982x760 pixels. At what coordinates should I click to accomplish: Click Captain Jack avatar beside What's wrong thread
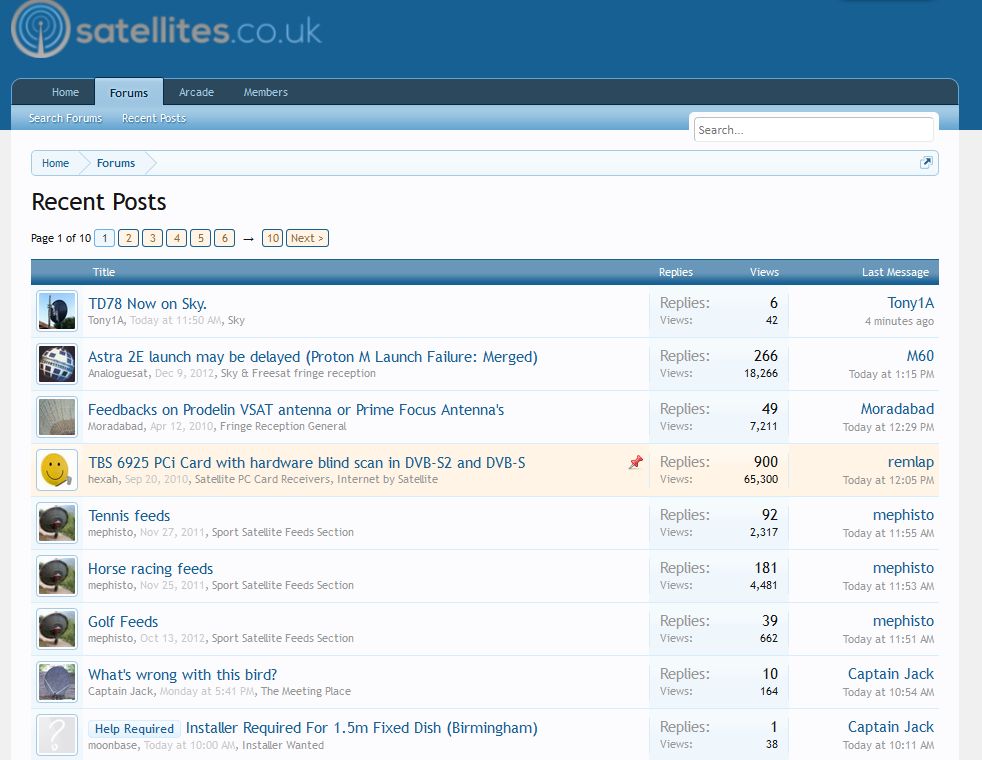57,682
